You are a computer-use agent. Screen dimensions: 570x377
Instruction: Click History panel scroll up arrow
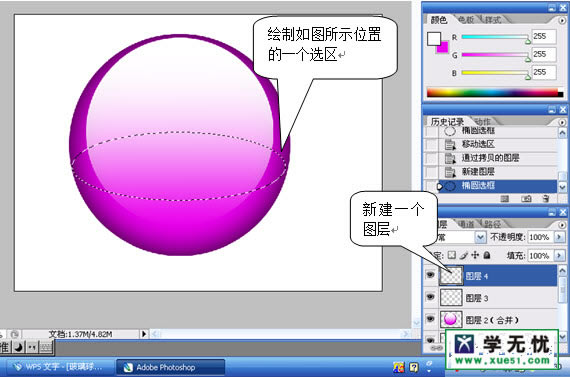pos(562,133)
